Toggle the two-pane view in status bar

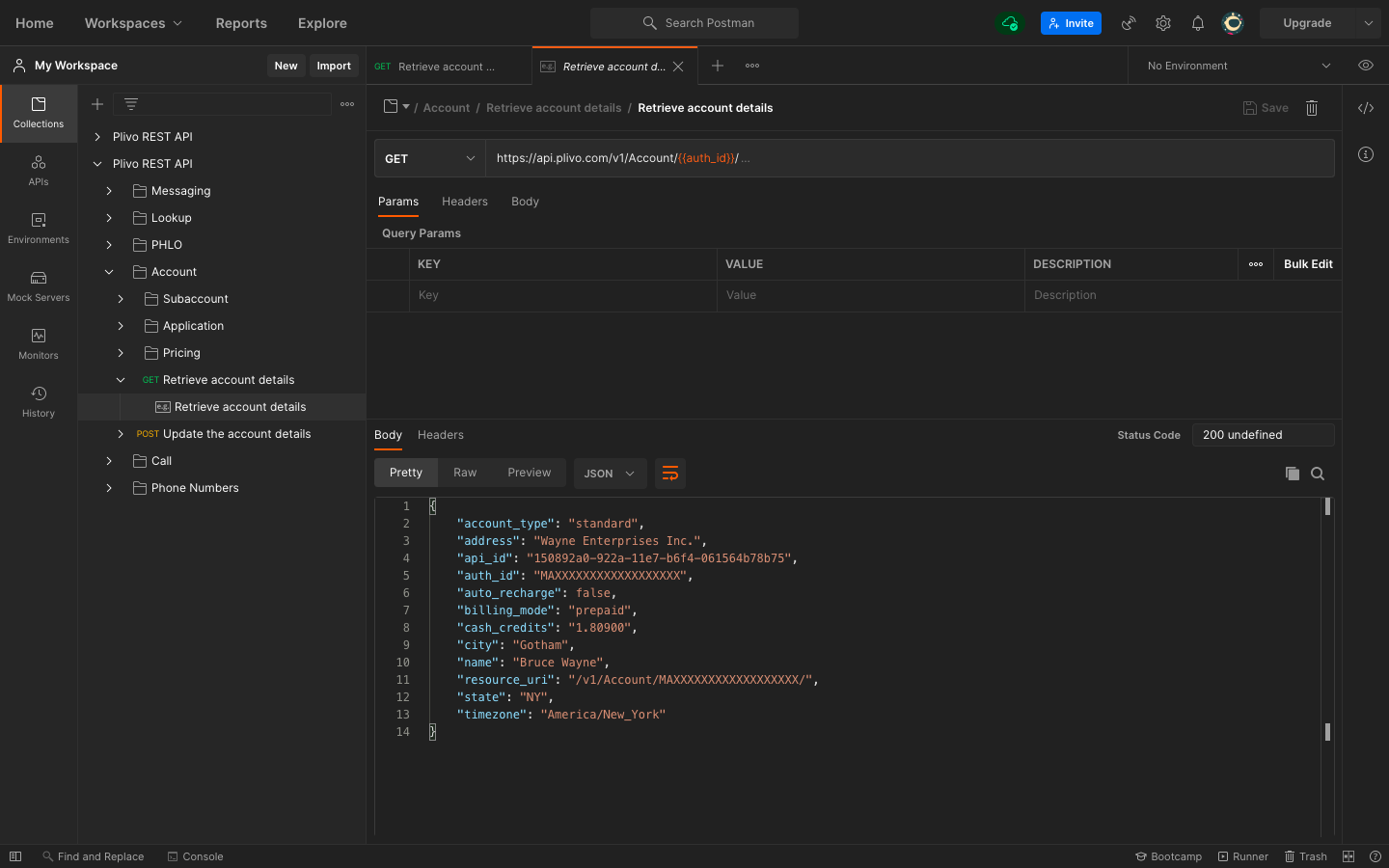[1348, 856]
